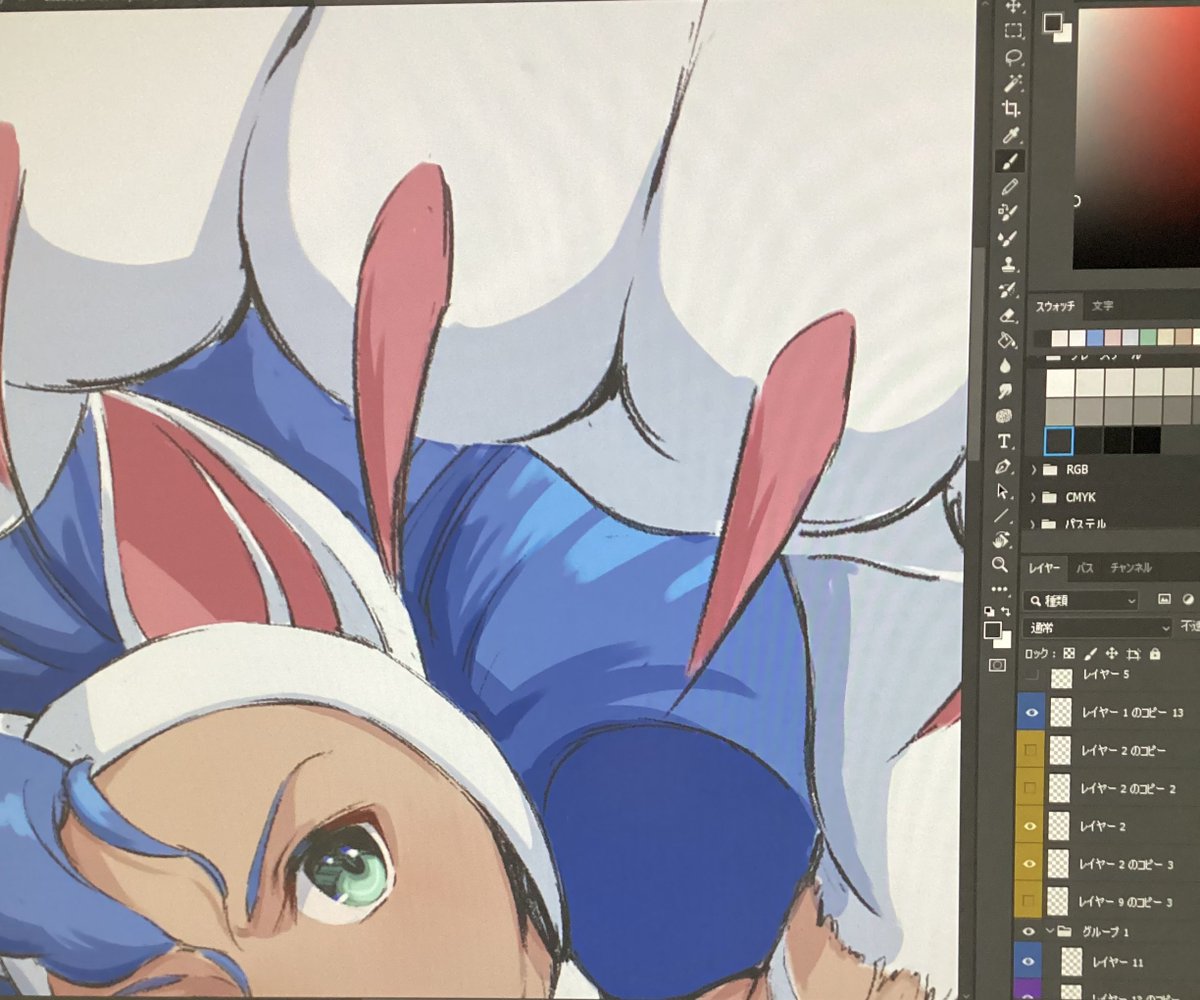Select the Brush tool
The width and height of the screenshot is (1200, 1000).
pyautogui.click(x=1010, y=161)
